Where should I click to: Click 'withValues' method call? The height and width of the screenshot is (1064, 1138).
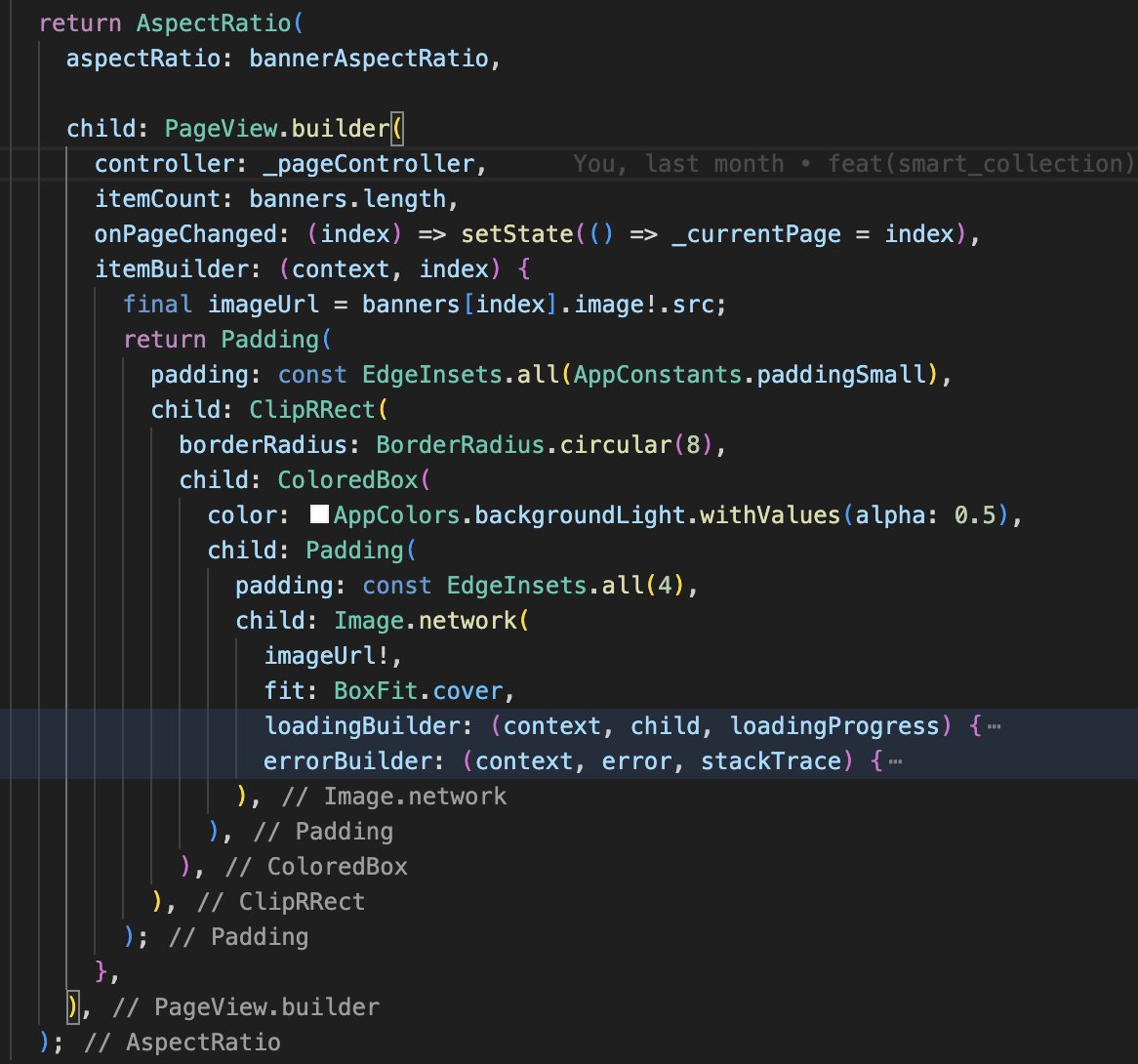pyautogui.click(x=770, y=515)
